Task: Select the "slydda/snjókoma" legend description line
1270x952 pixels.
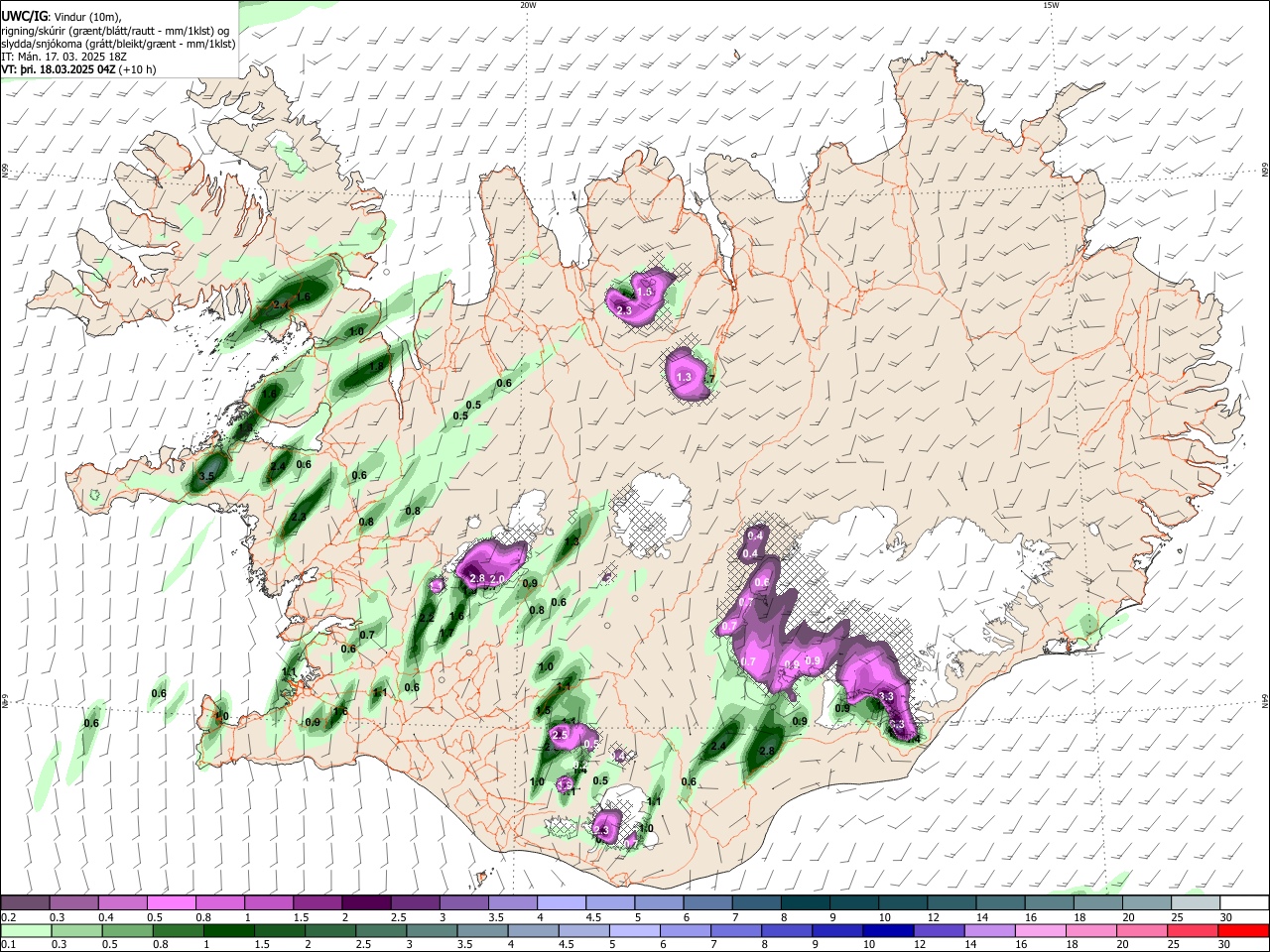Action: 118,44
